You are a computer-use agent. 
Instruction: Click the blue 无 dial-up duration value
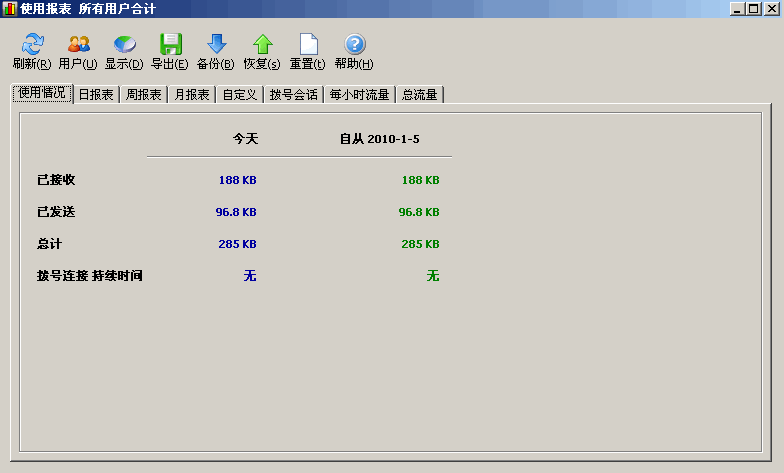(250, 276)
